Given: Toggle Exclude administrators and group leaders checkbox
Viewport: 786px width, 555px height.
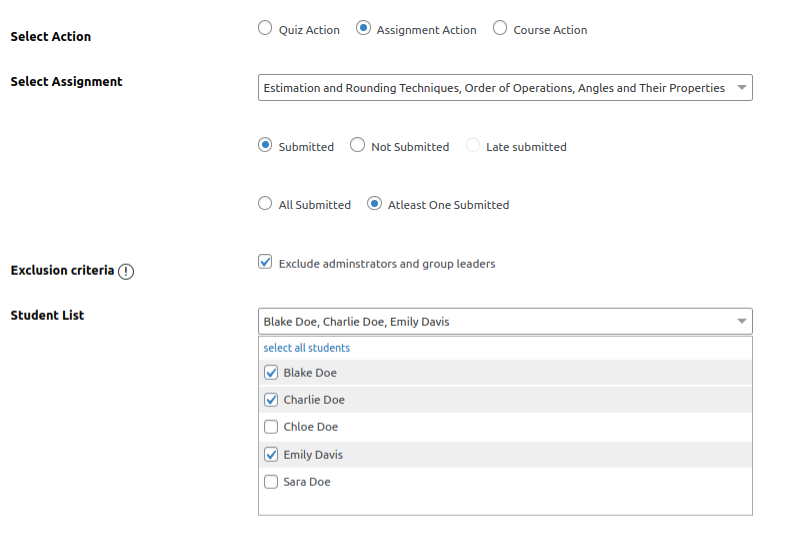Looking at the screenshot, I should 265,262.
